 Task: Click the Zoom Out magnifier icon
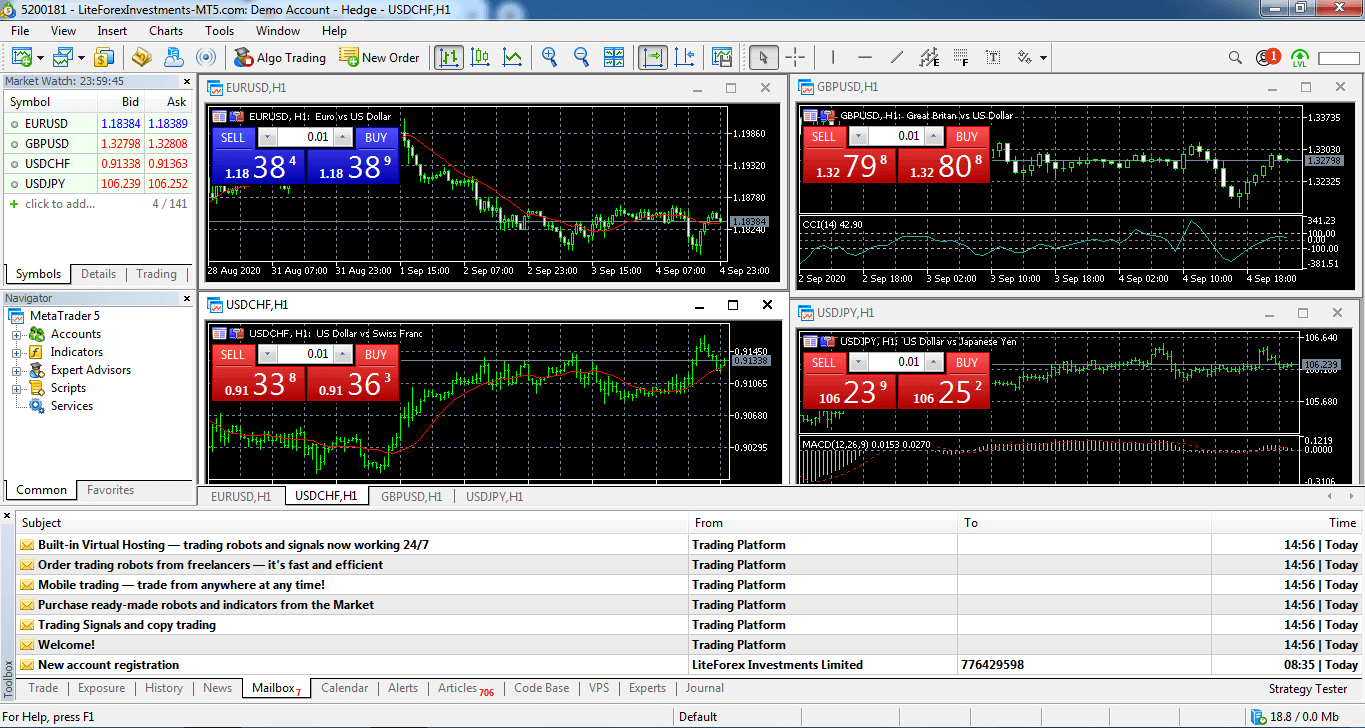coord(581,57)
